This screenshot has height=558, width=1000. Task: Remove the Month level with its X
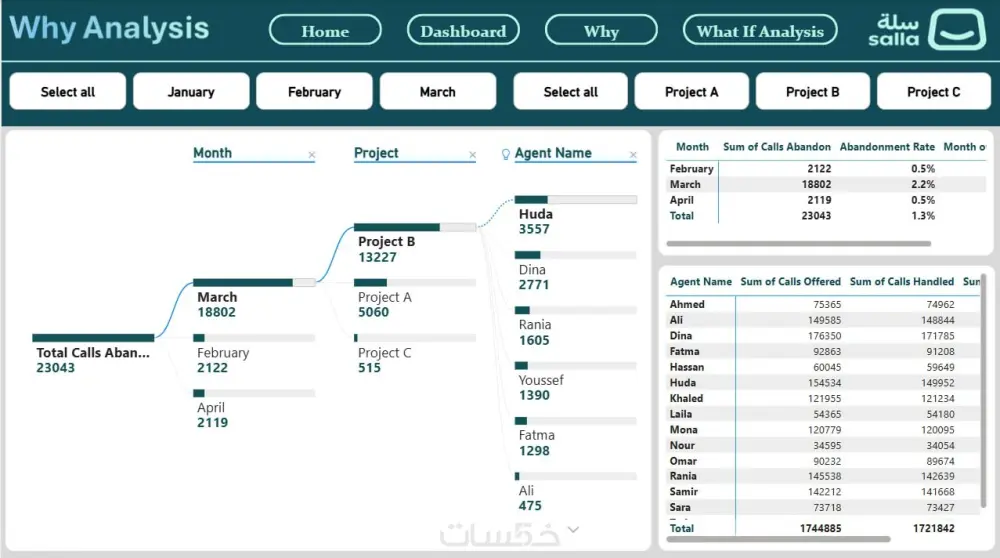point(312,154)
